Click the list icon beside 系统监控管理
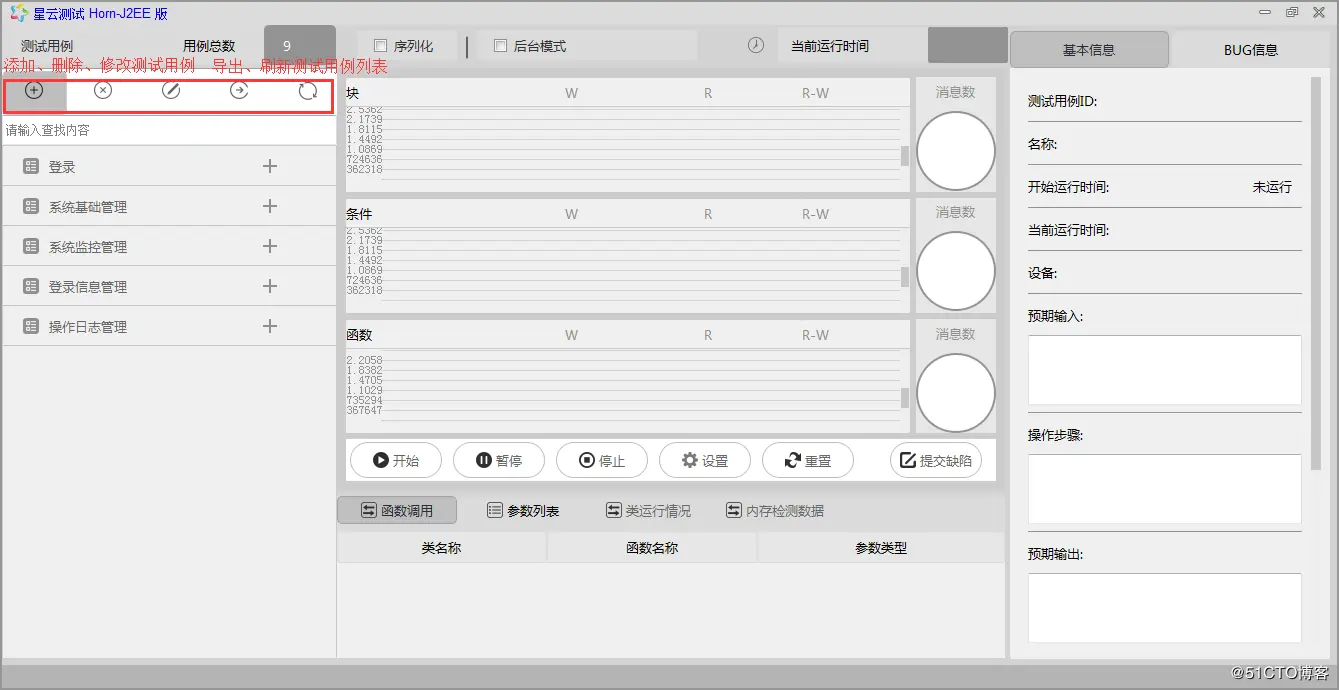1339x690 pixels. [31, 247]
